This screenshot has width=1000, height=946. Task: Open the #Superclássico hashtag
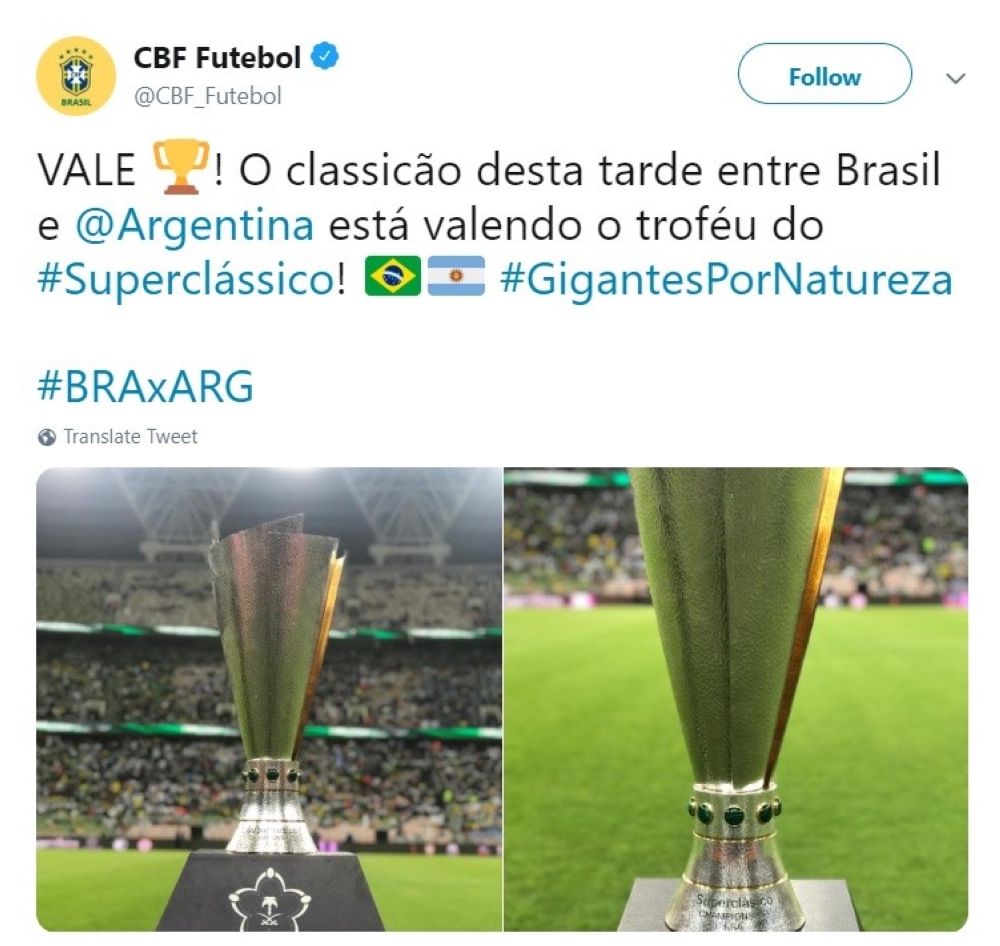[186, 280]
